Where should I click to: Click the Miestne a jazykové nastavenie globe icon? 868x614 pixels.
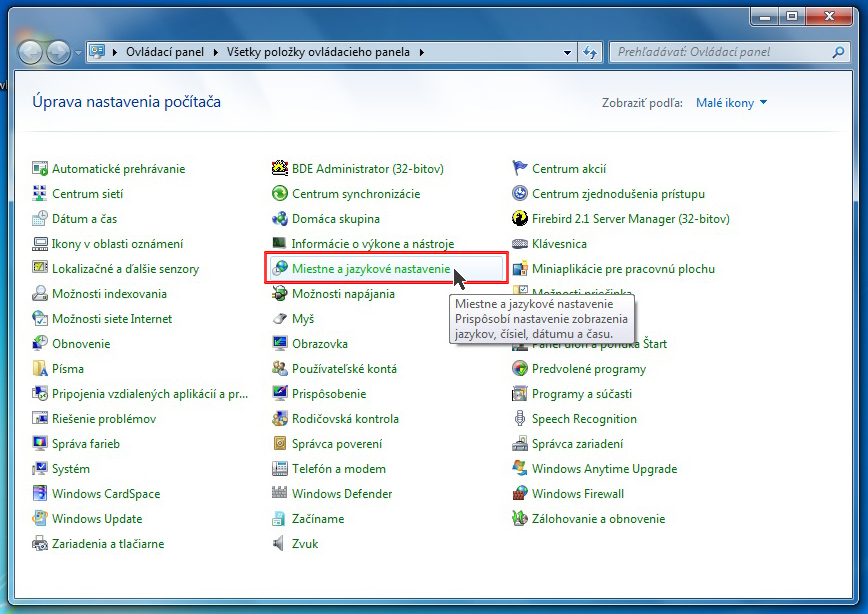(280, 268)
